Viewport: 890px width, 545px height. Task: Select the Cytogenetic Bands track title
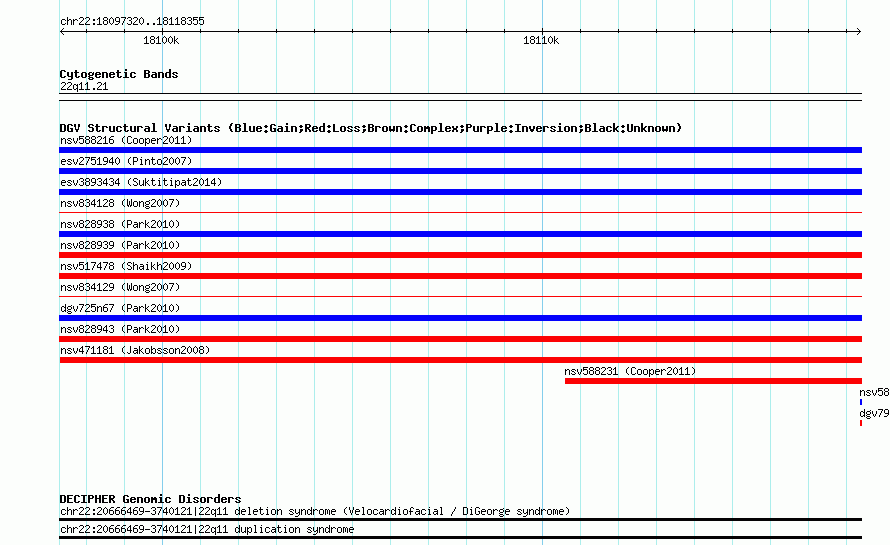119,74
